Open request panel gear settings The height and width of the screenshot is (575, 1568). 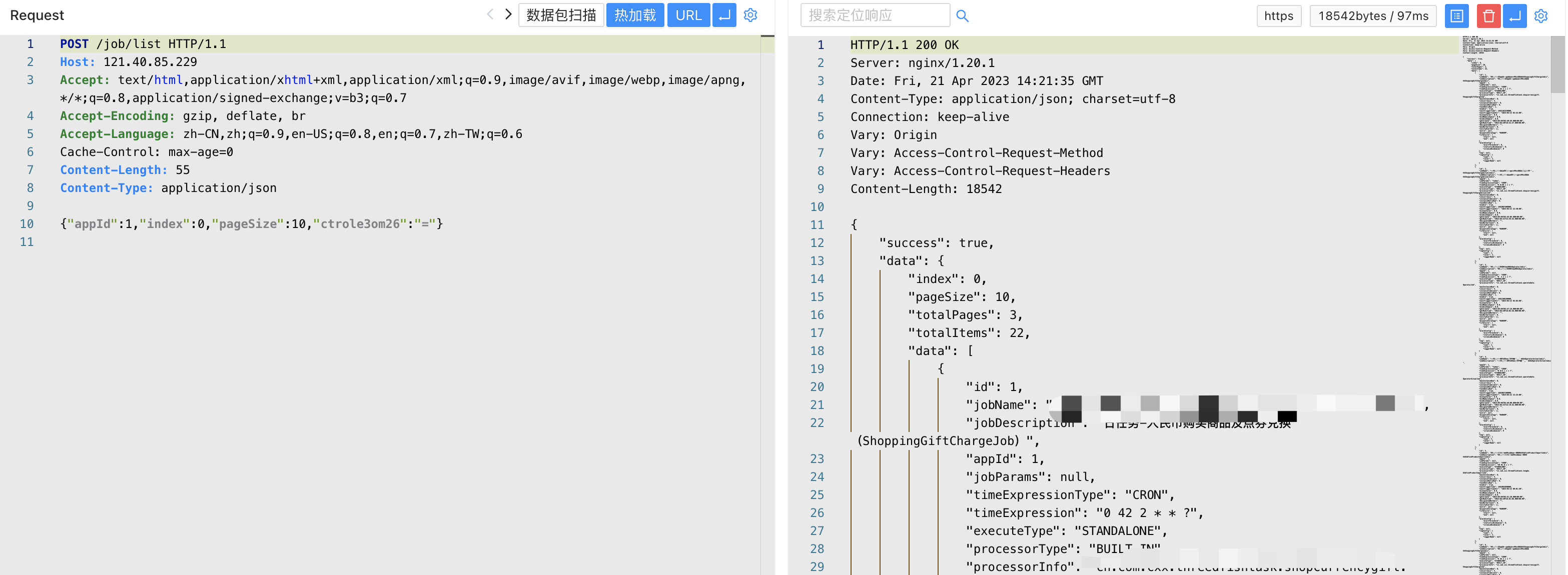pyautogui.click(x=750, y=15)
